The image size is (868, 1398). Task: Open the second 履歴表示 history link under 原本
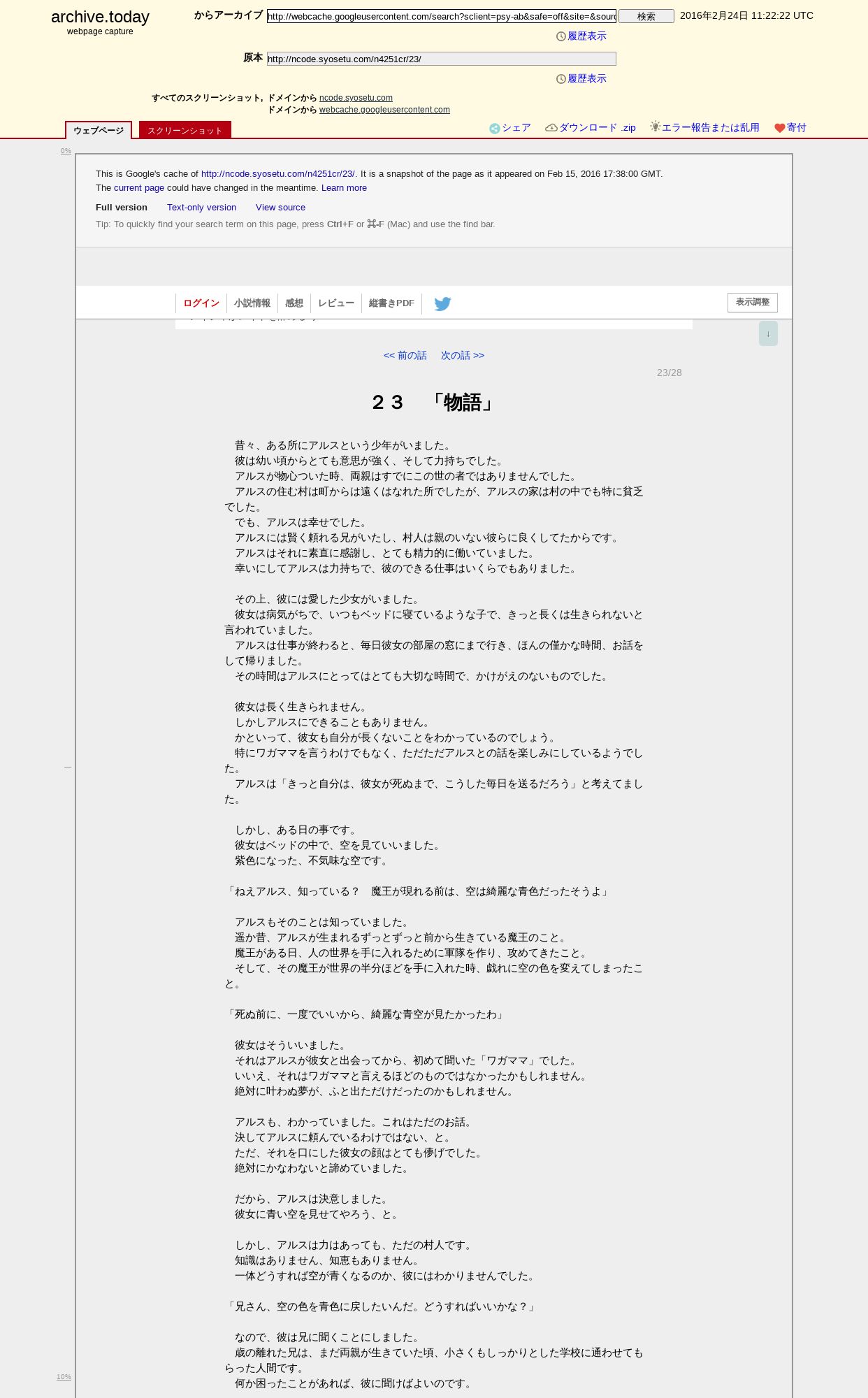coord(587,79)
